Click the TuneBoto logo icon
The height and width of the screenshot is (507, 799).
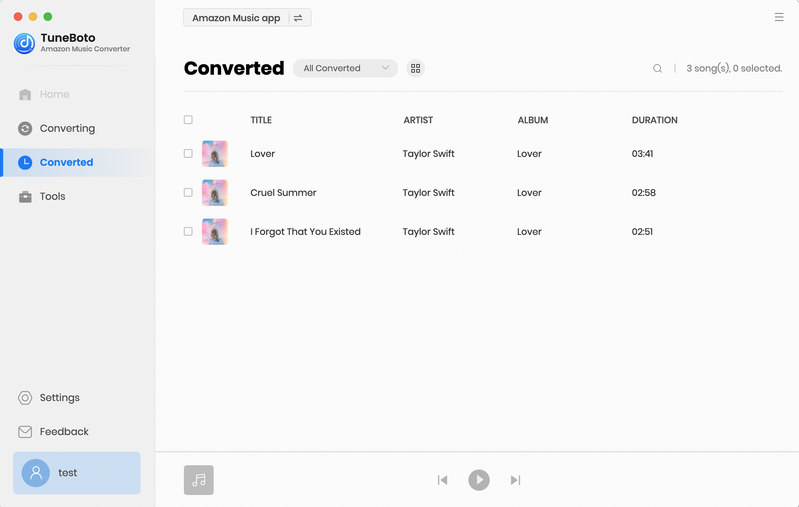pyautogui.click(x=24, y=43)
